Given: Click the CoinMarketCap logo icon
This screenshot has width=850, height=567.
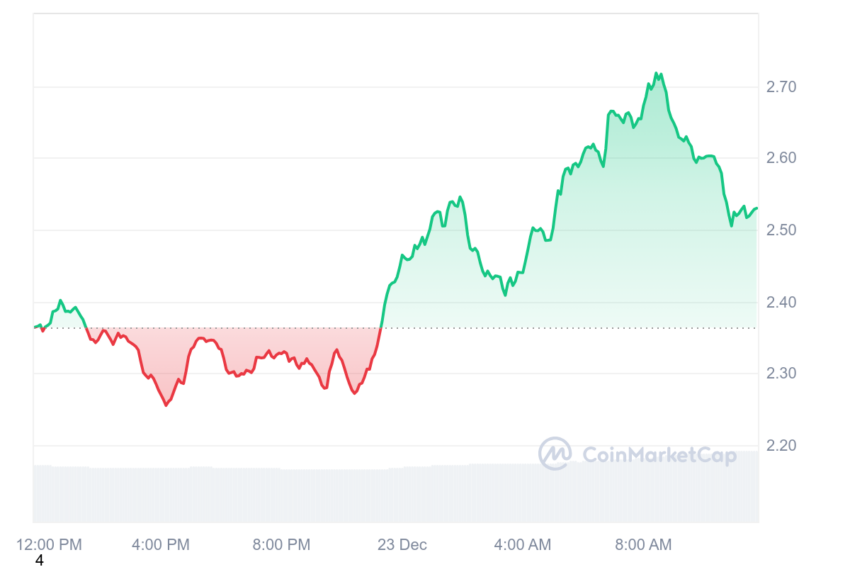Looking at the screenshot, I should tap(555, 453).
